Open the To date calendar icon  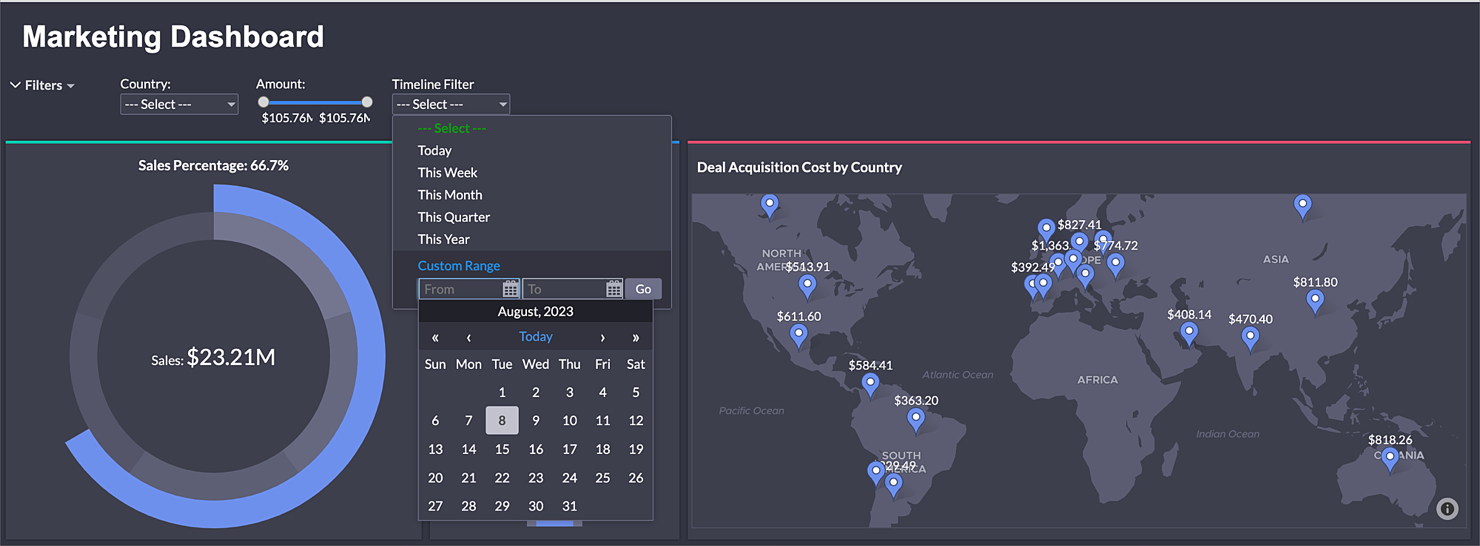(614, 289)
